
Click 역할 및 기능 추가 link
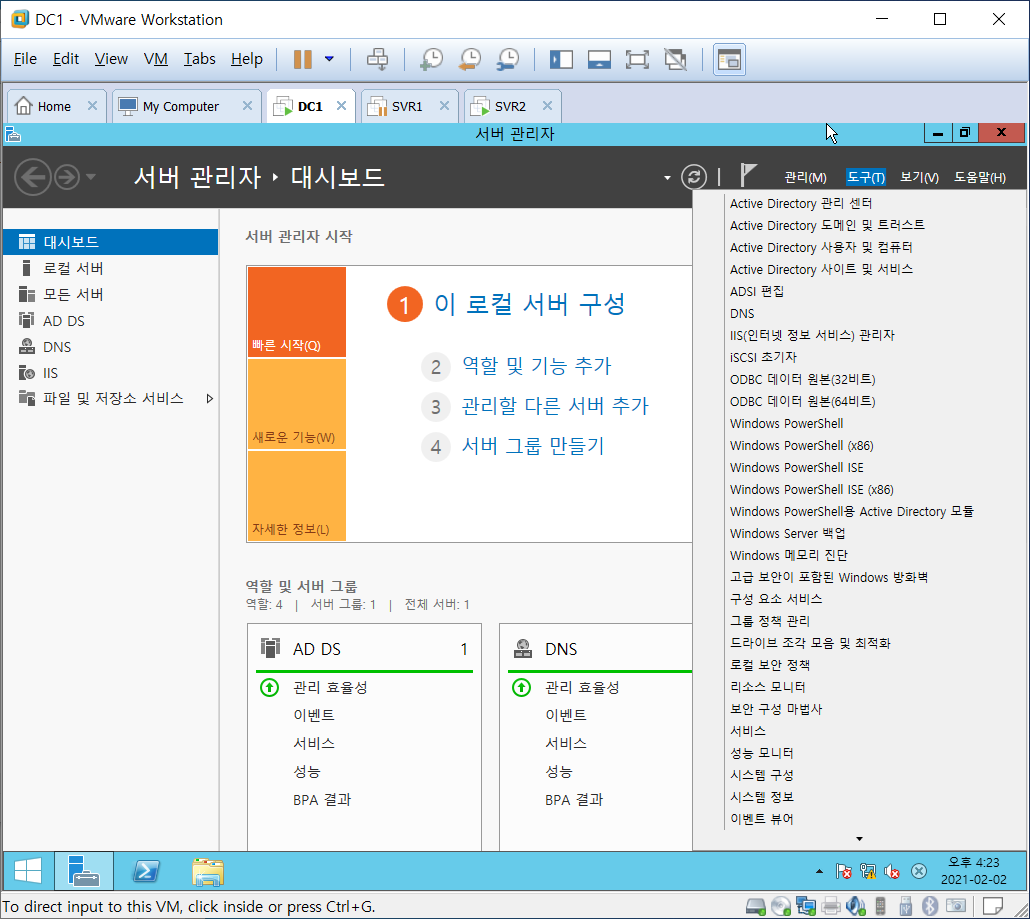pyautogui.click(x=536, y=366)
